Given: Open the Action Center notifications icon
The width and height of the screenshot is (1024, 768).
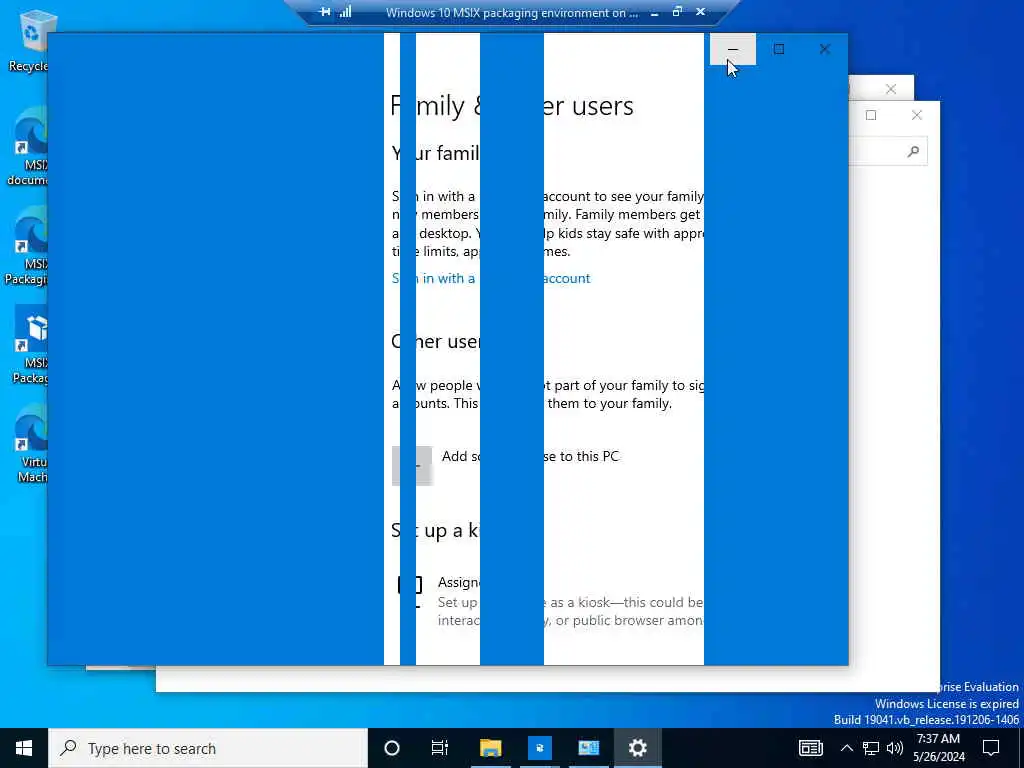Looking at the screenshot, I should coord(991,748).
